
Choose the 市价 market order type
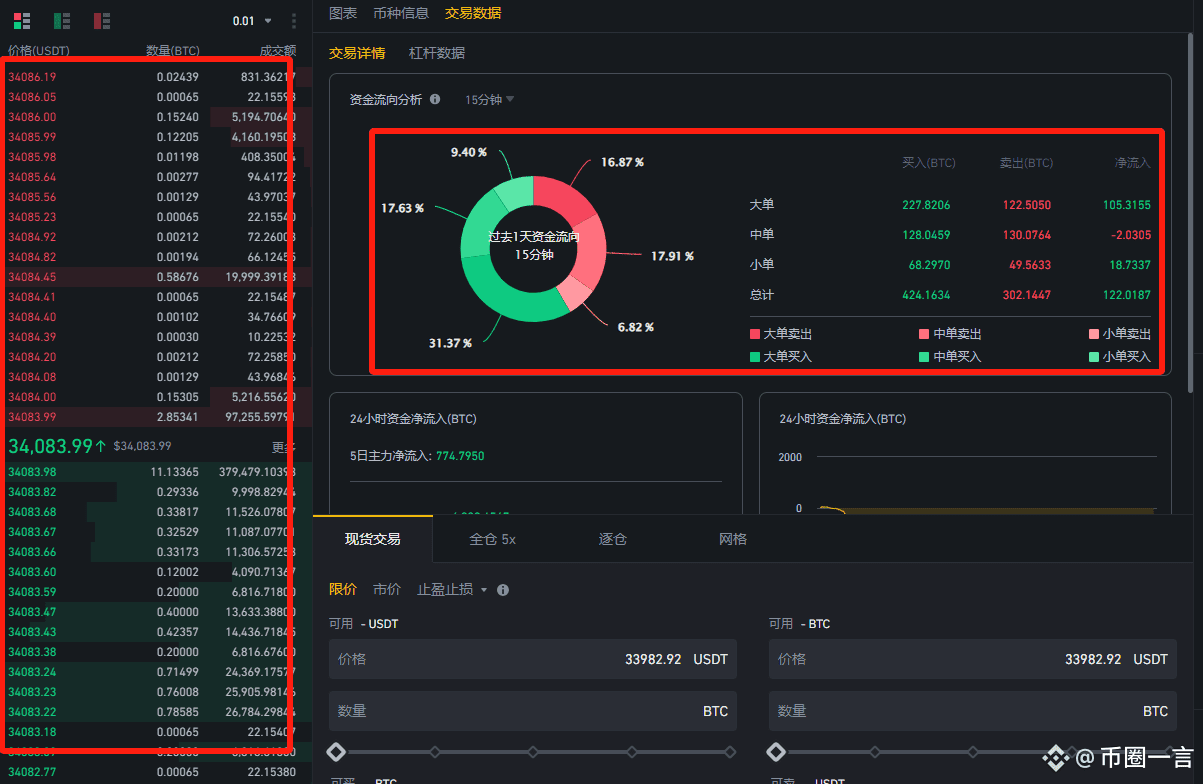click(x=387, y=590)
